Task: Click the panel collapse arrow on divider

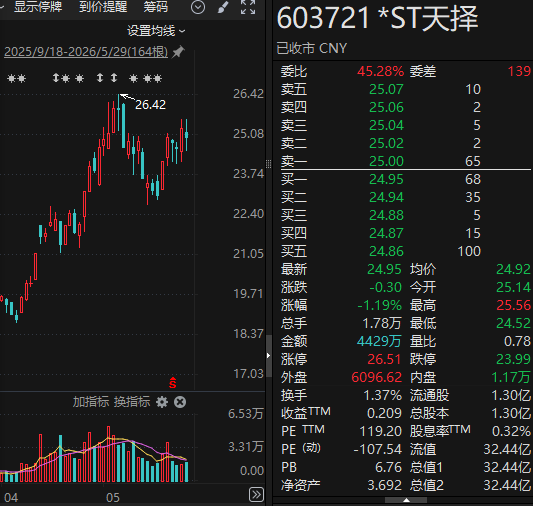Action: click(x=269, y=355)
